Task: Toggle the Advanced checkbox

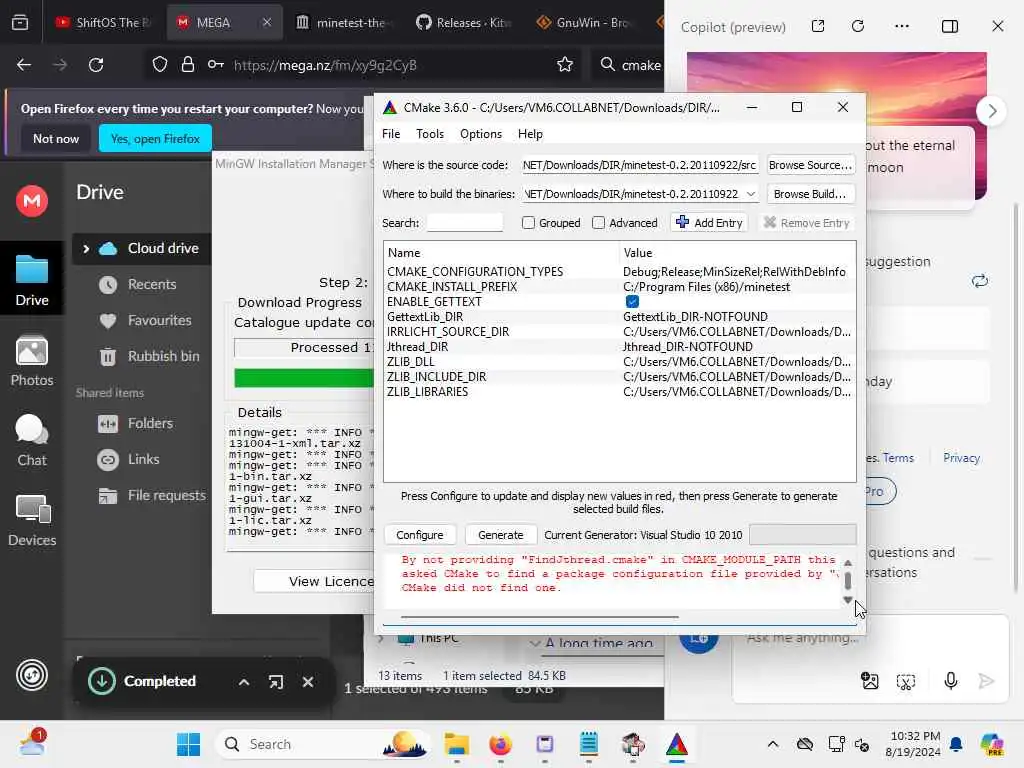Action: tap(598, 223)
